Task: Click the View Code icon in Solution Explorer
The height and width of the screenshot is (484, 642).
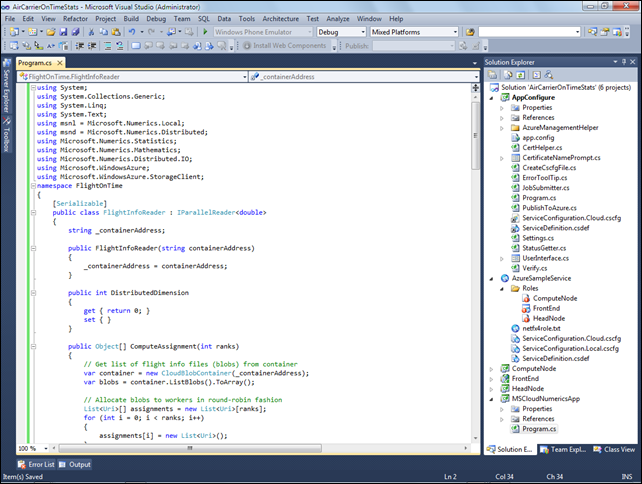Action: point(536,75)
